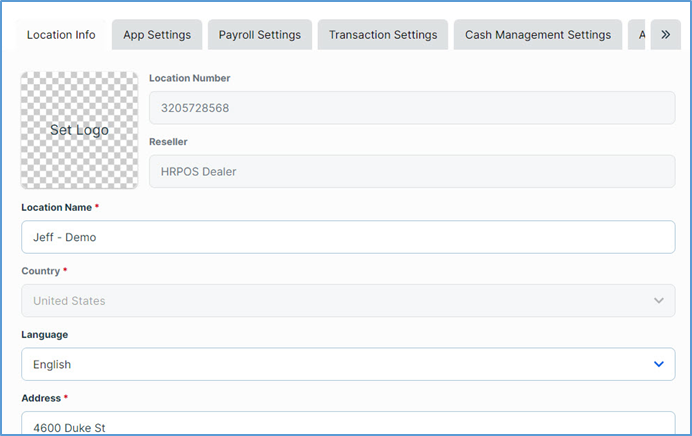This screenshot has height=436, width=692.
Task: Click the Set Logo image placeholder
Action: click(x=79, y=130)
